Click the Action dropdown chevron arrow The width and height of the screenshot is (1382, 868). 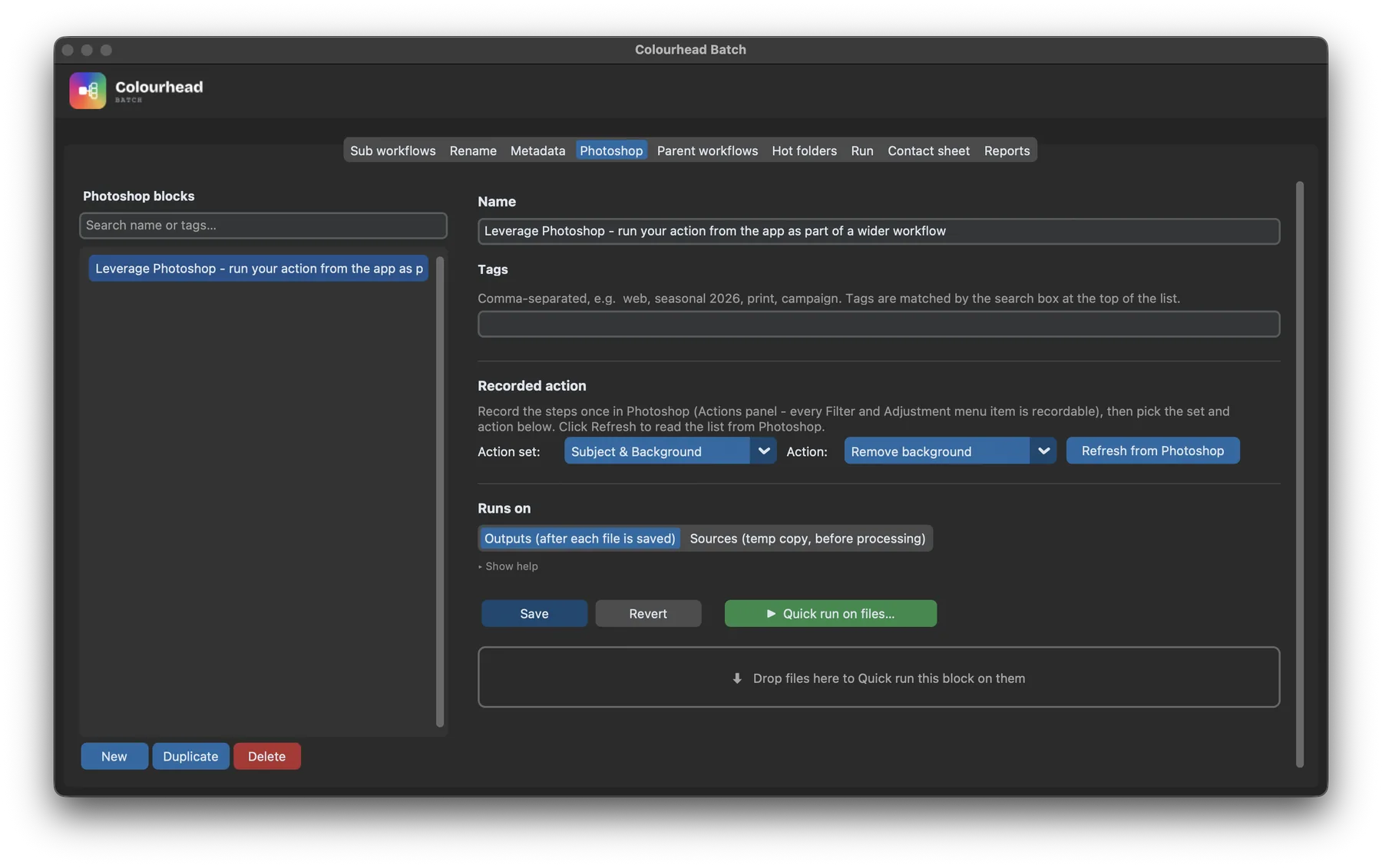(1043, 451)
